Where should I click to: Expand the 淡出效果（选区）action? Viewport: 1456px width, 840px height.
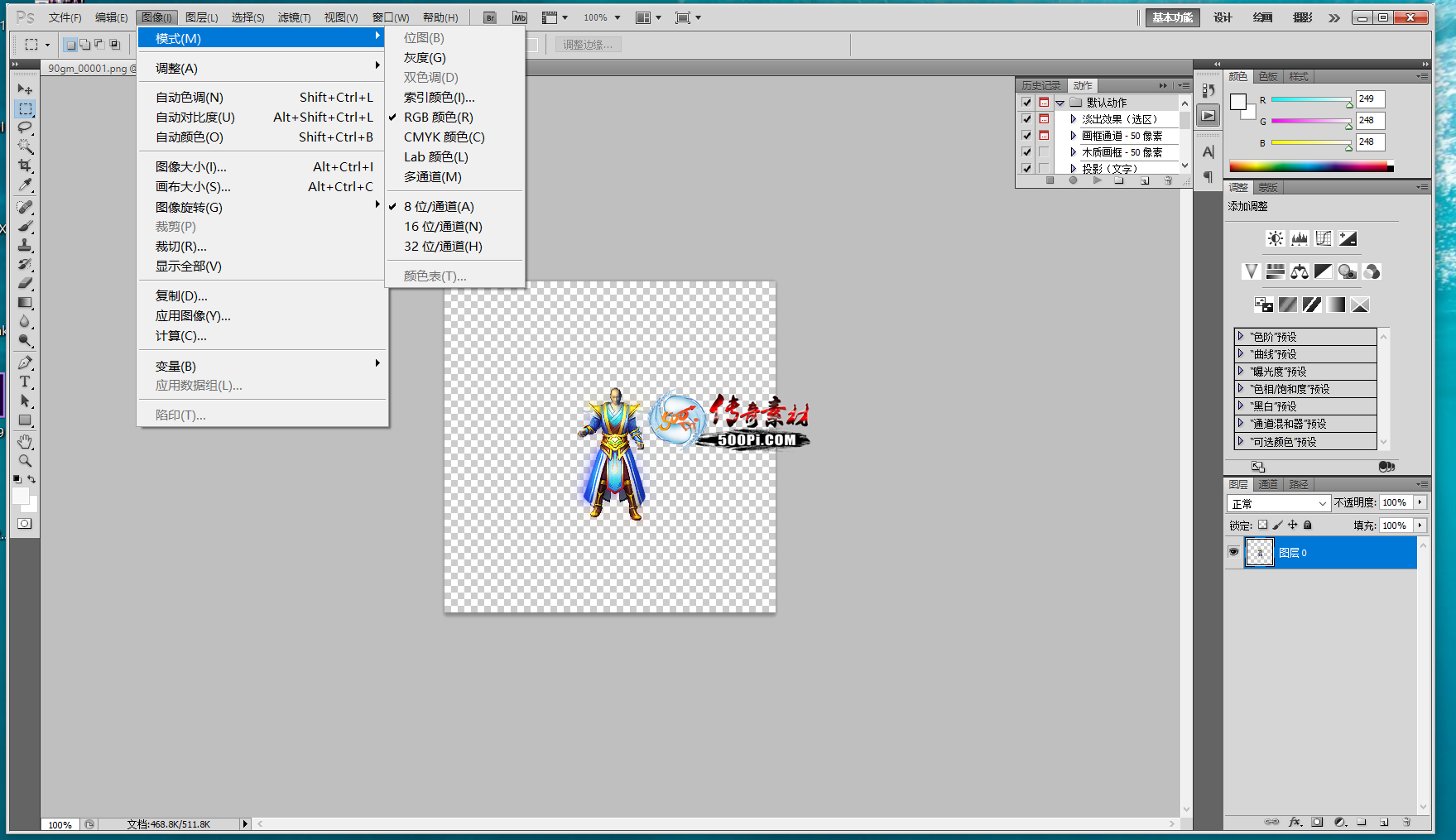(x=1074, y=119)
